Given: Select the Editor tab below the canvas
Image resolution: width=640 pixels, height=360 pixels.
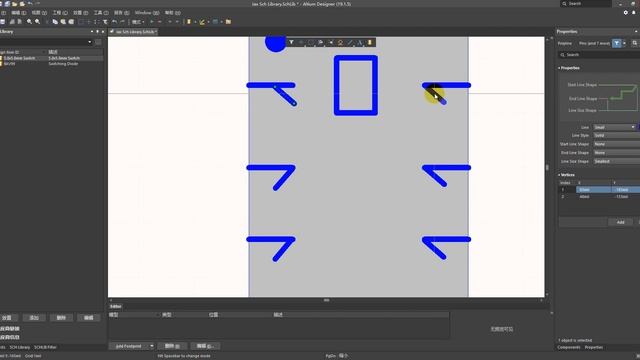Looking at the screenshot, I should [116, 306].
